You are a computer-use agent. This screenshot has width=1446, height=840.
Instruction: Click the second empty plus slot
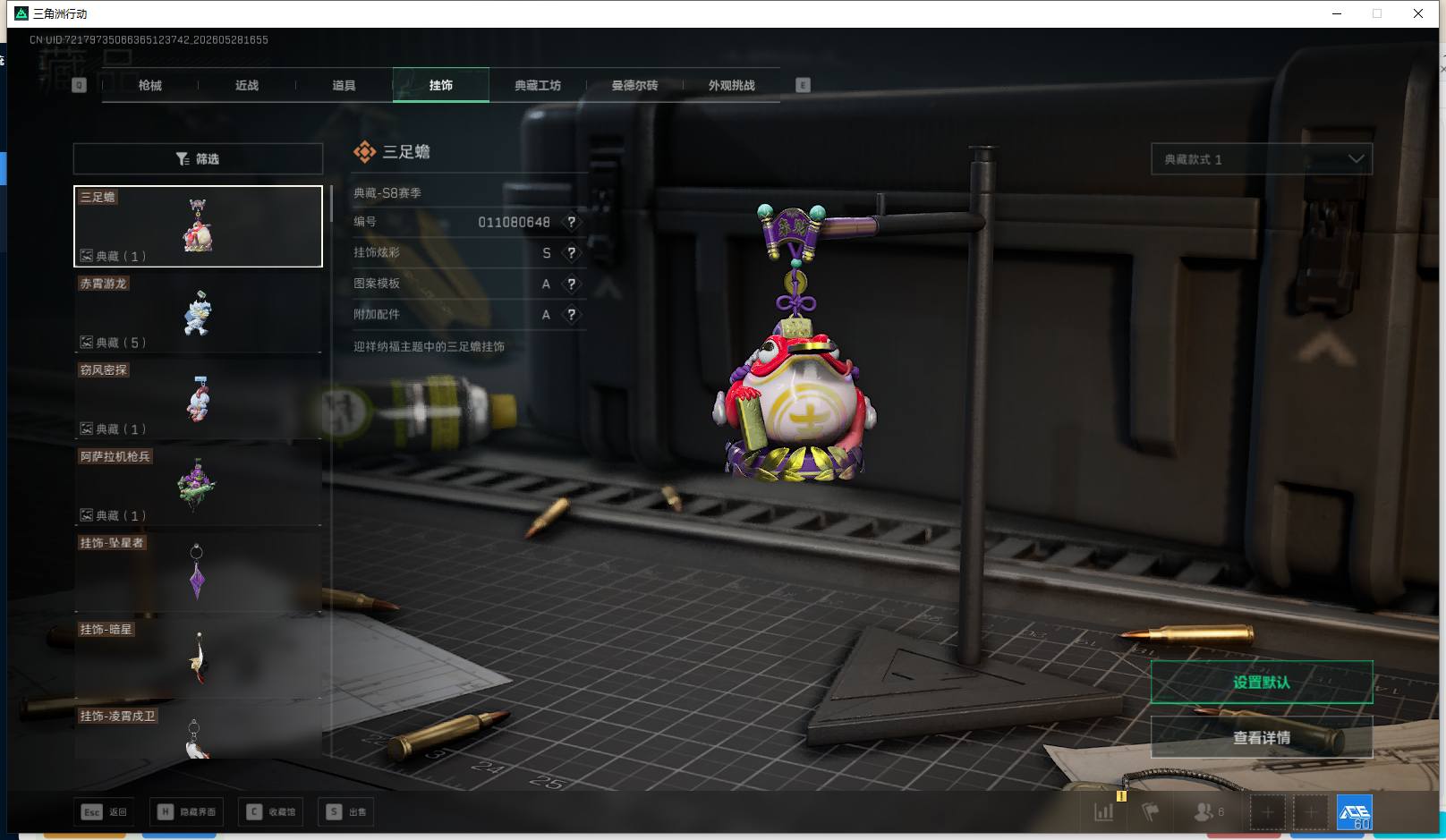(1311, 812)
